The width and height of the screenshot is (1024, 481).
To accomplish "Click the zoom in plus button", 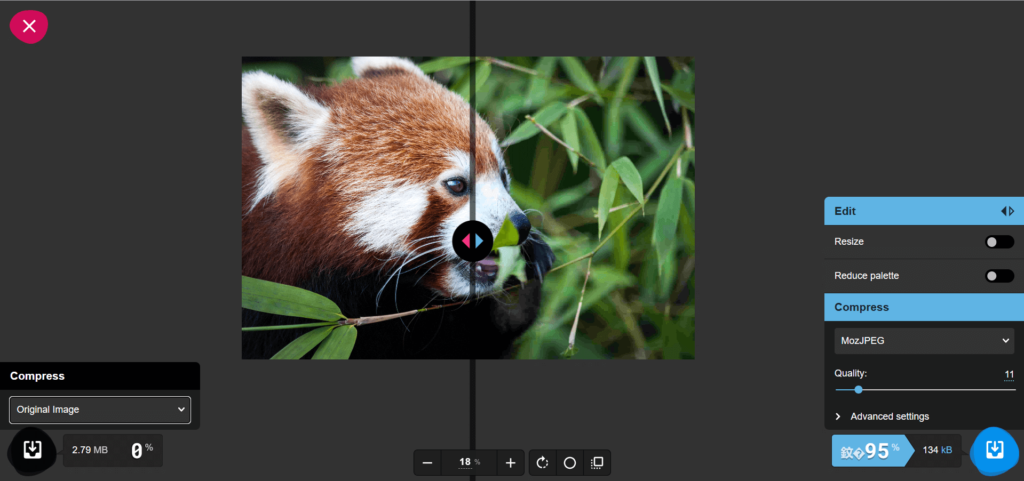I will coord(510,462).
